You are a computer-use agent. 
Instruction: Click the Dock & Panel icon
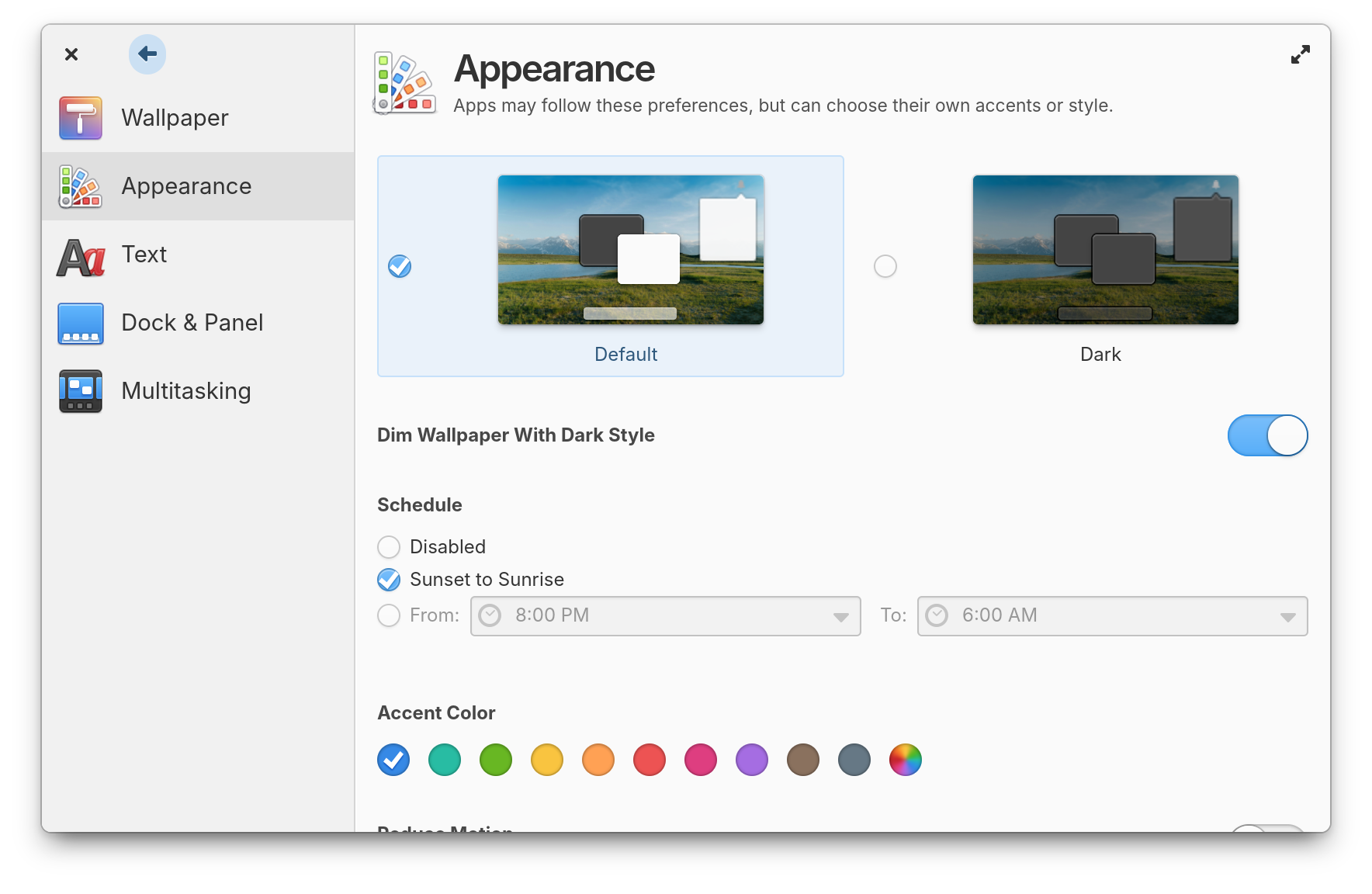pyautogui.click(x=81, y=323)
